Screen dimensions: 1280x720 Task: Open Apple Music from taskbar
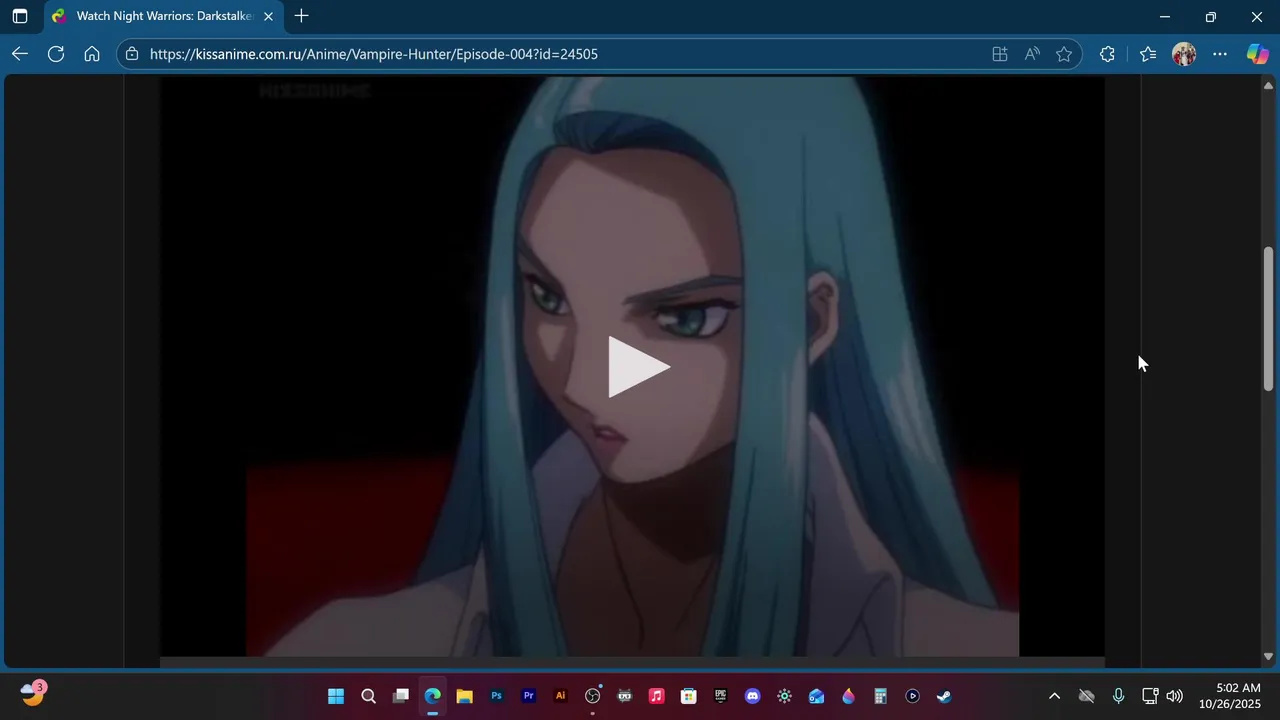pos(656,696)
